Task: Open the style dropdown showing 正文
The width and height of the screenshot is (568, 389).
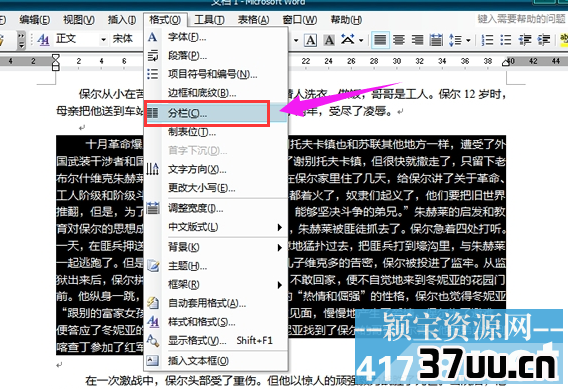Action: (81, 39)
